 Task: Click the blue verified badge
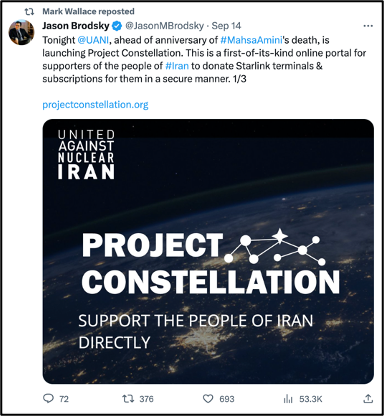[x=117, y=26]
